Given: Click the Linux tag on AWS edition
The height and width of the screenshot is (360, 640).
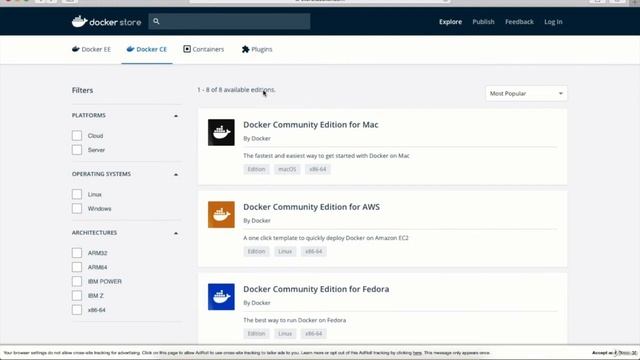Looking at the screenshot, I should point(285,251).
